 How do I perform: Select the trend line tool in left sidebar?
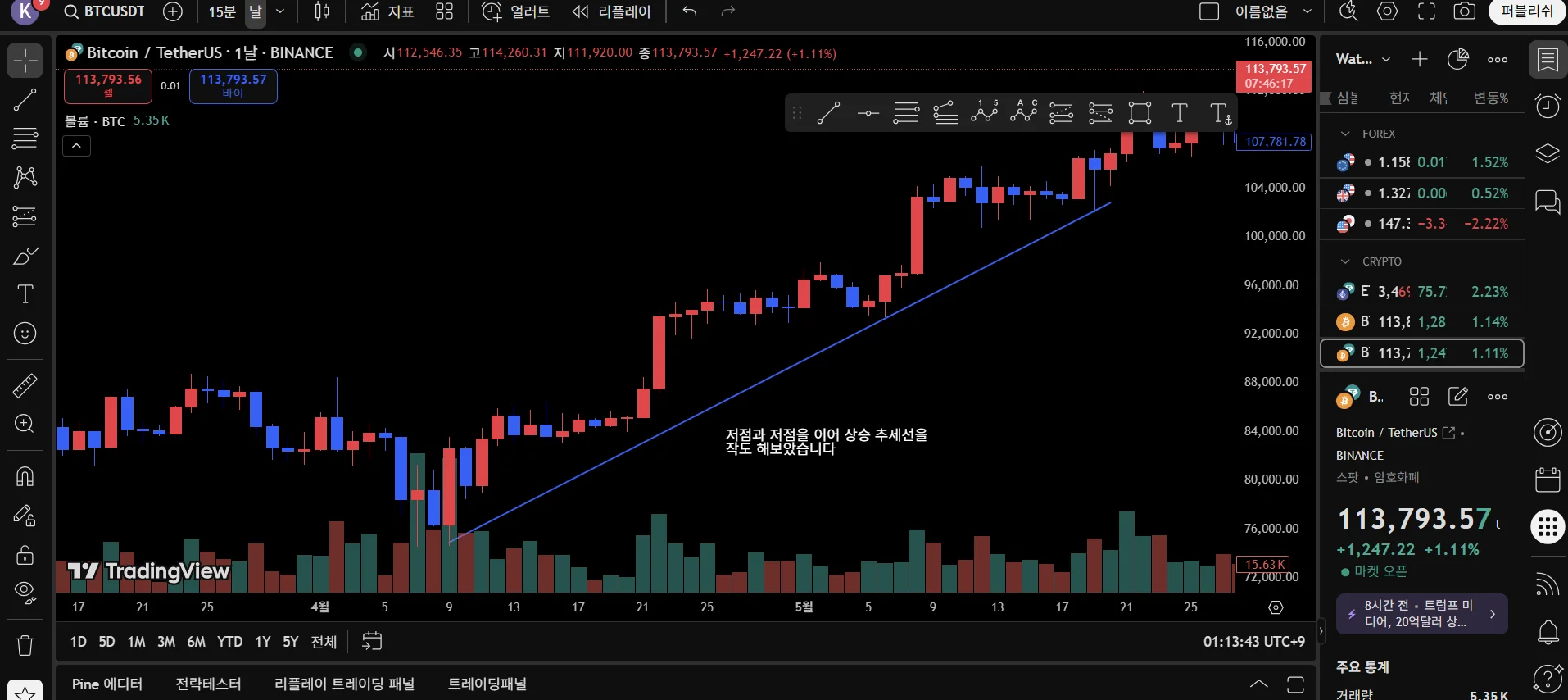click(25, 100)
